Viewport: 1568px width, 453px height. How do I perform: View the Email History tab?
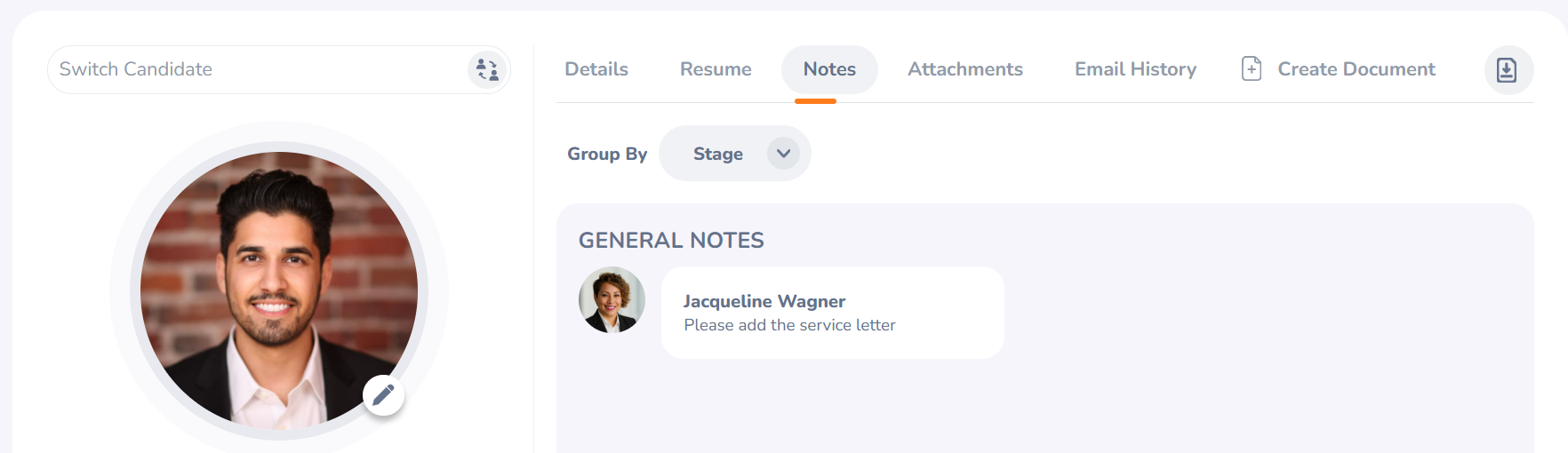[1135, 69]
